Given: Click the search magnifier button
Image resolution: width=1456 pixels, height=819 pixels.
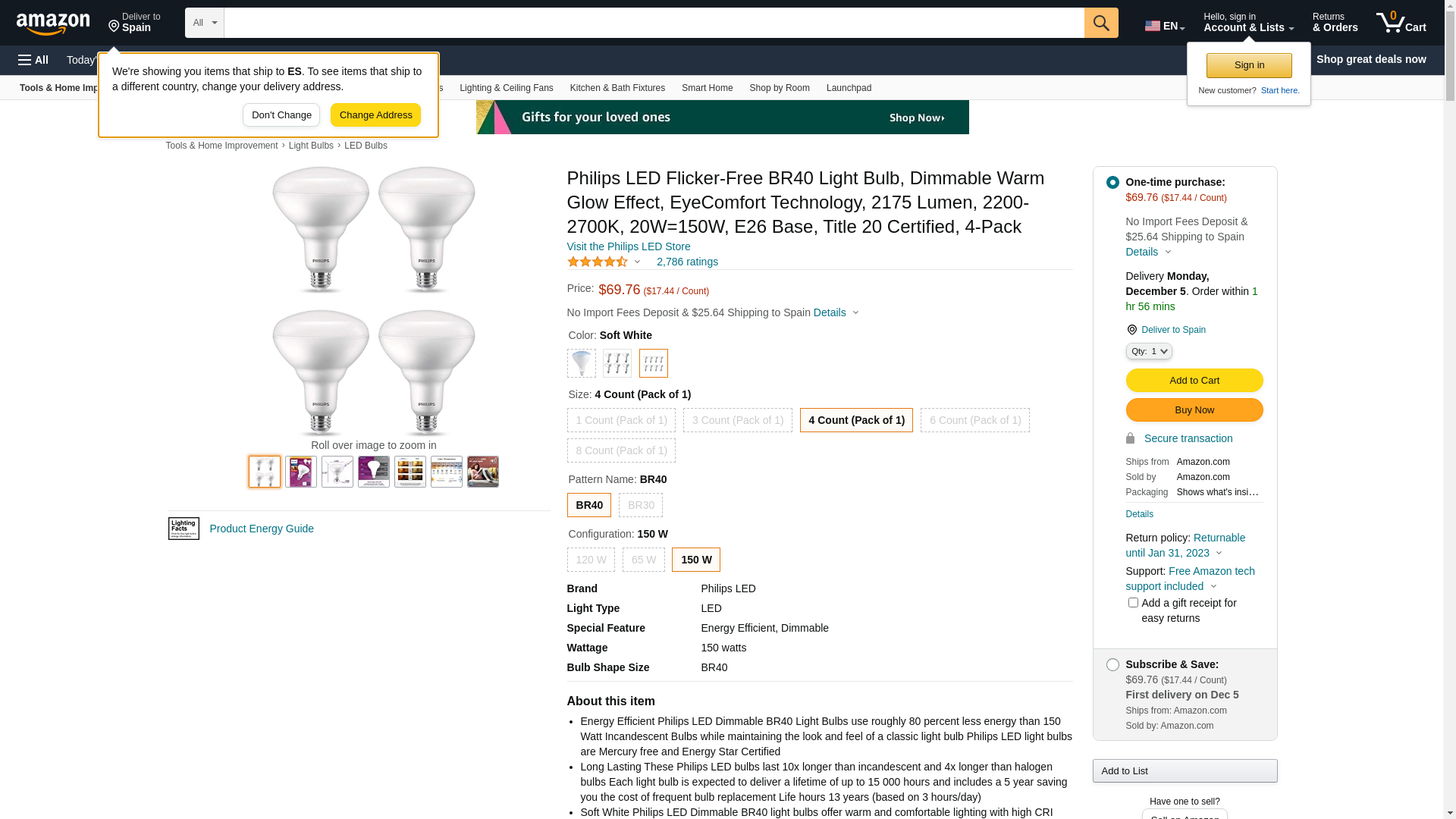Looking at the screenshot, I should click(1100, 23).
